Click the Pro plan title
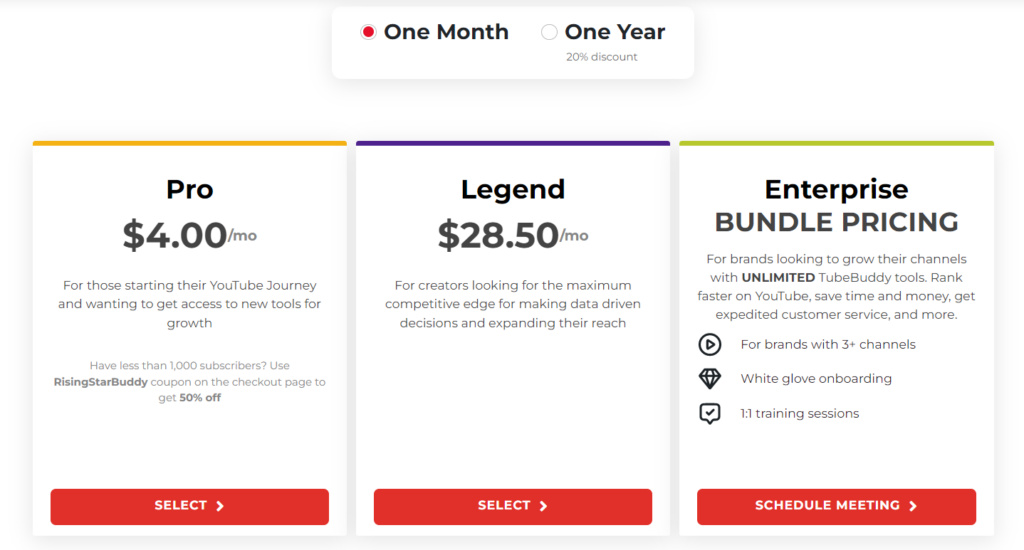Screen dimensions: 1024x550 [189, 189]
